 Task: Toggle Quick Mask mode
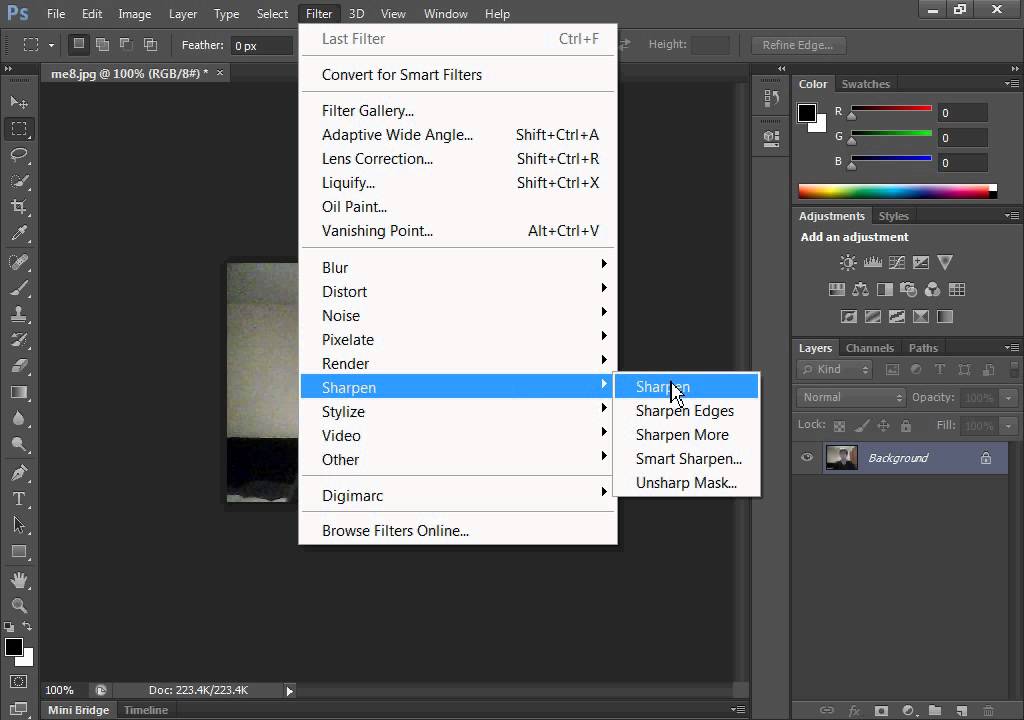pyautogui.click(x=19, y=682)
